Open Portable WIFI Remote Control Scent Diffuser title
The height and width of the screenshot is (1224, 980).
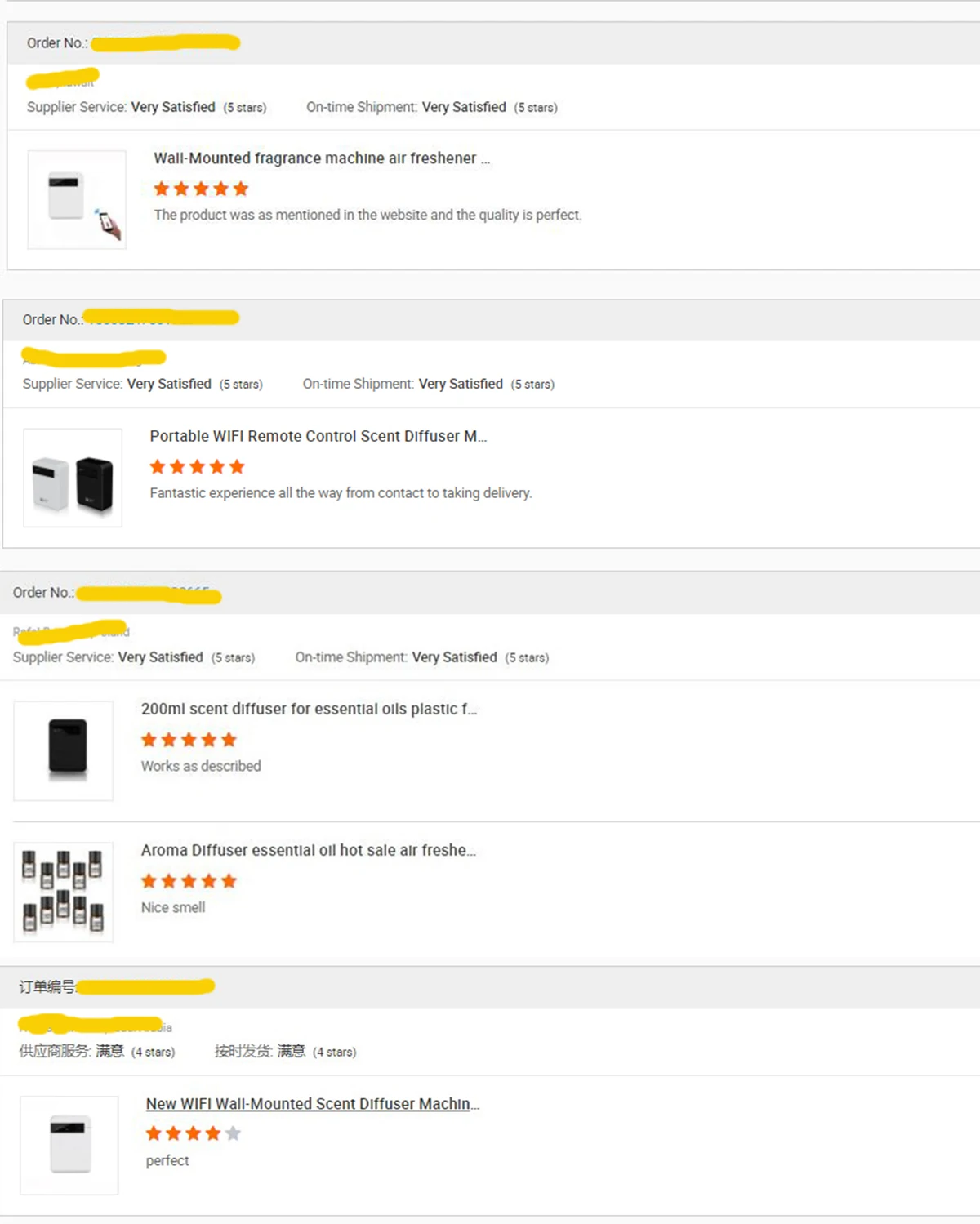pyautogui.click(x=318, y=436)
